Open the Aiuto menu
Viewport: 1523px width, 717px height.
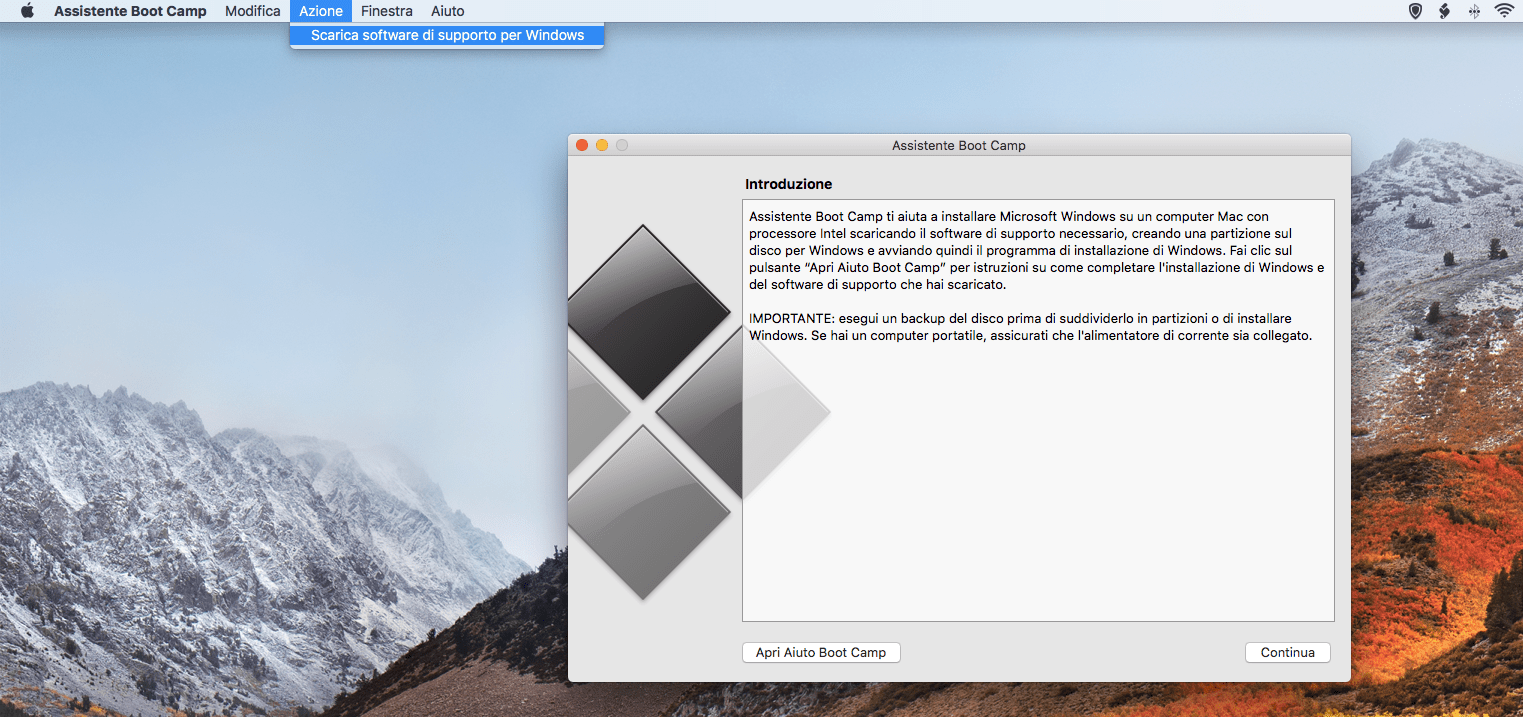[x=448, y=11]
